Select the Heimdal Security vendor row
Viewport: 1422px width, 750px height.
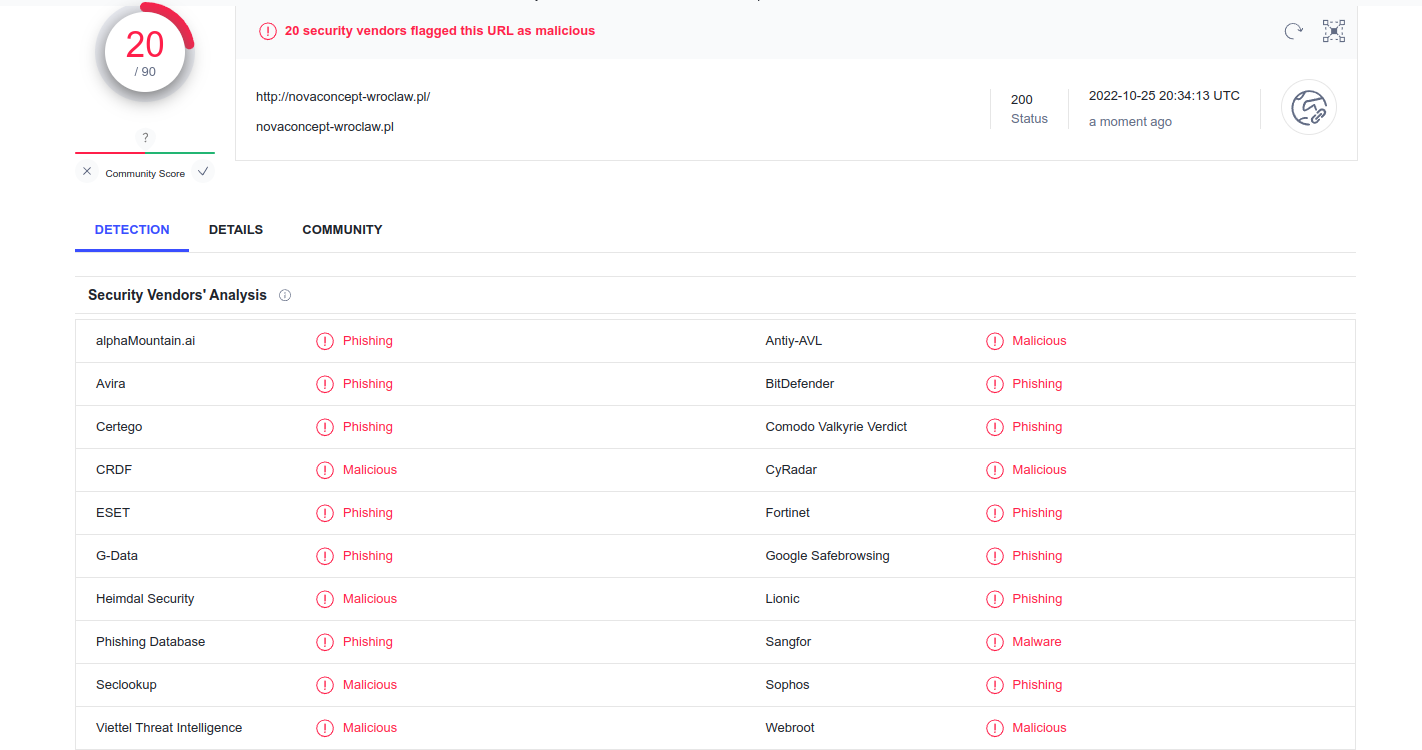click(x=145, y=598)
